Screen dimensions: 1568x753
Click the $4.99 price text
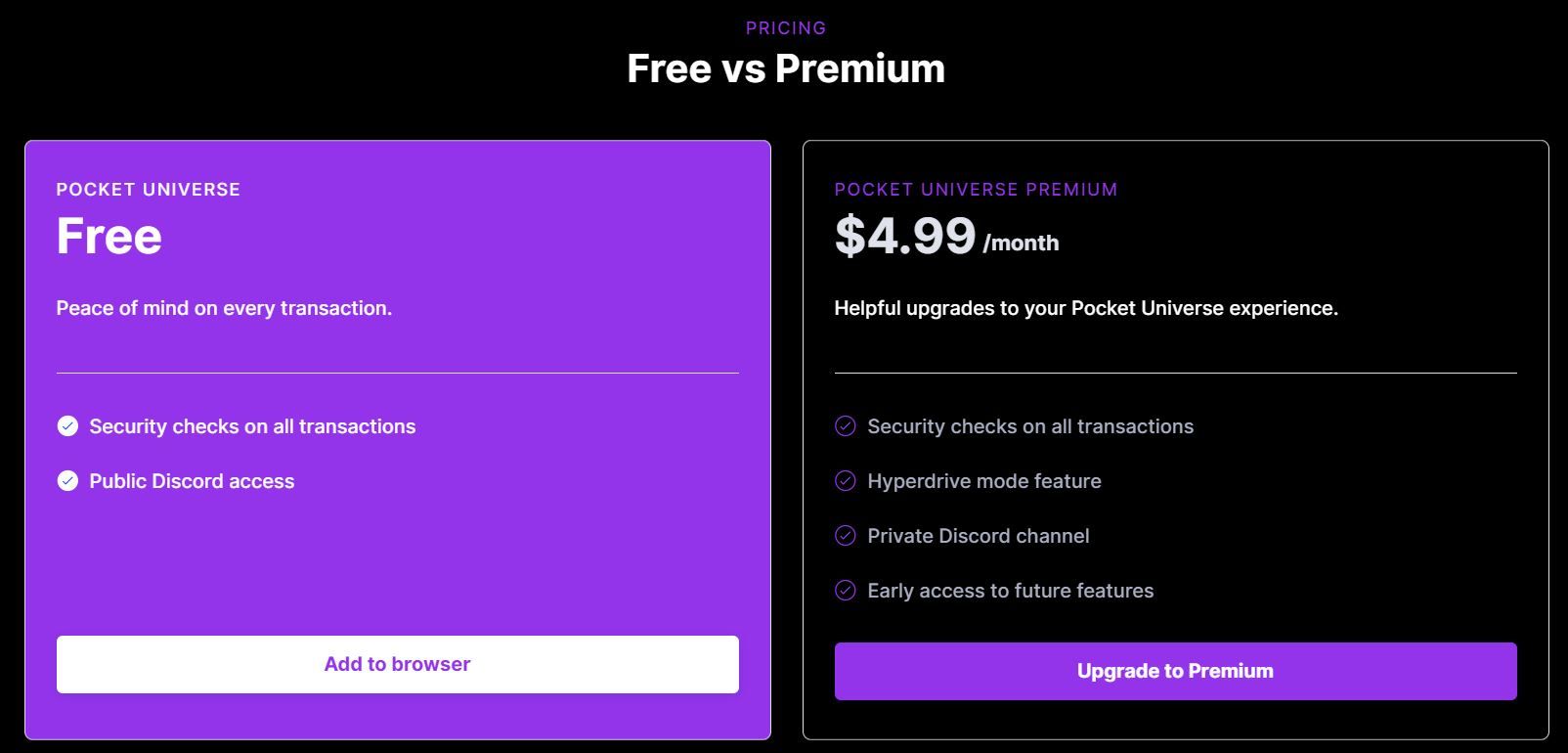[905, 236]
